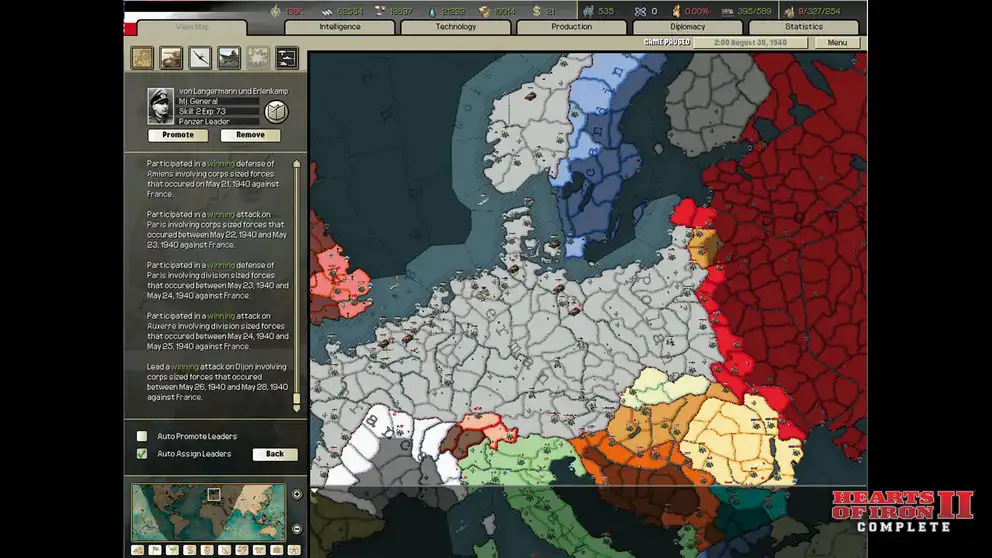The image size is (992, 558).
Task: Click the fleet list icon in toolbar
Action: 287,57
